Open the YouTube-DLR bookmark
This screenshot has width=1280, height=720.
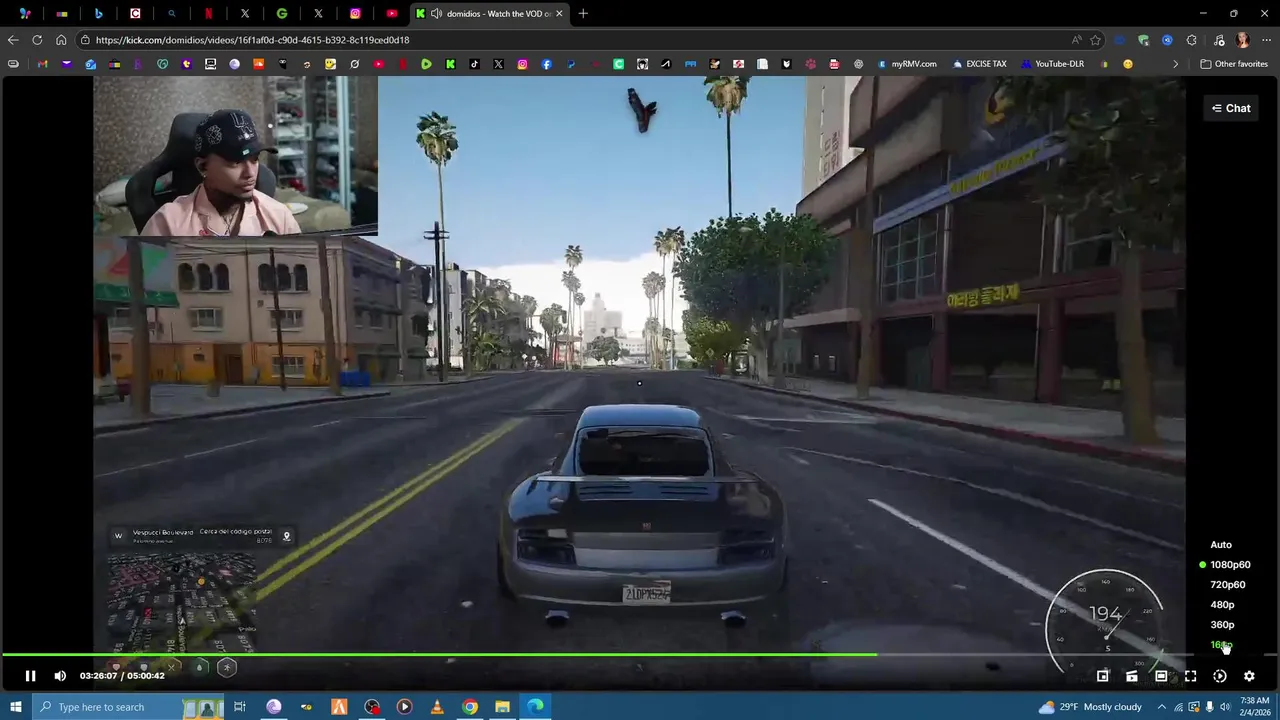[x=1052, y=64]
